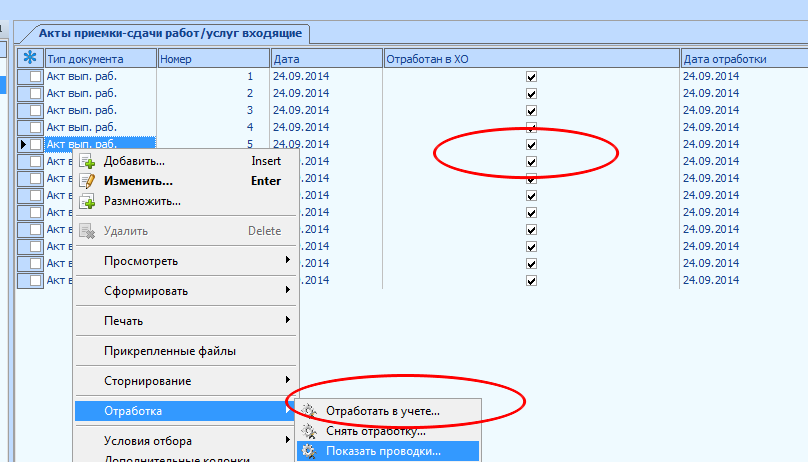Tick the selection checkbox for act number 1
Viewport: 808px width, 462px height.
coord(36,76)
